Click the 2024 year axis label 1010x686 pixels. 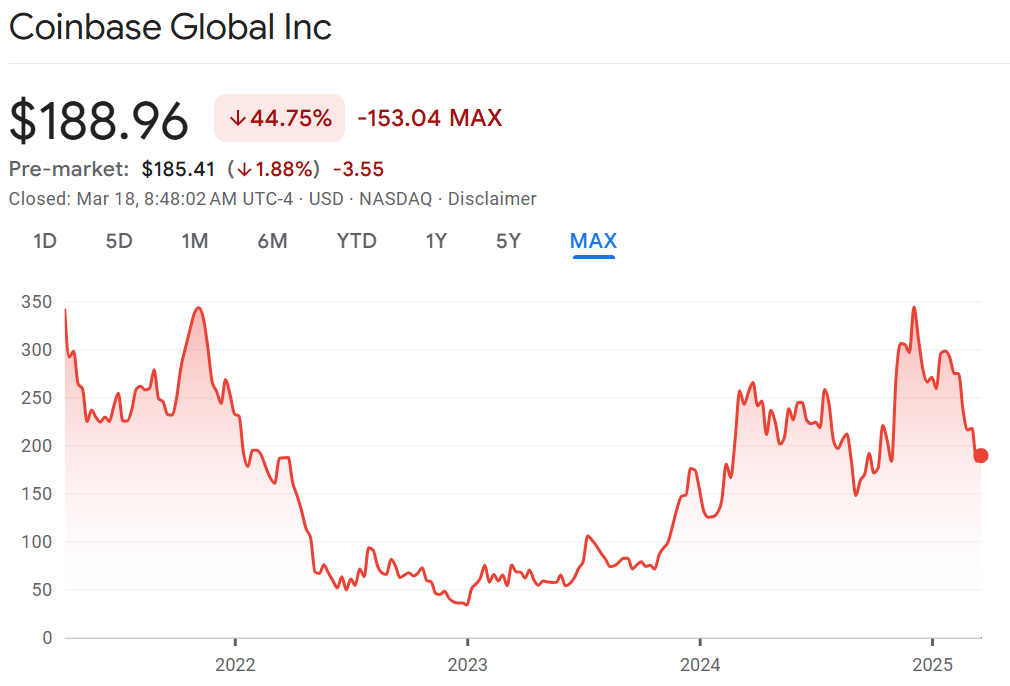(x=700, y=664)
